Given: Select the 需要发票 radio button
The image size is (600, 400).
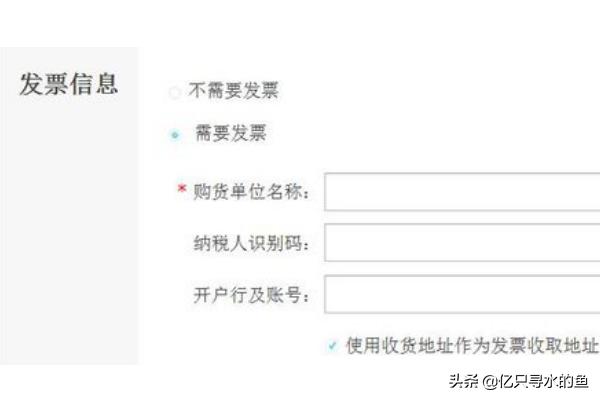Looking at the screenshot, I should tap(175, 135).
